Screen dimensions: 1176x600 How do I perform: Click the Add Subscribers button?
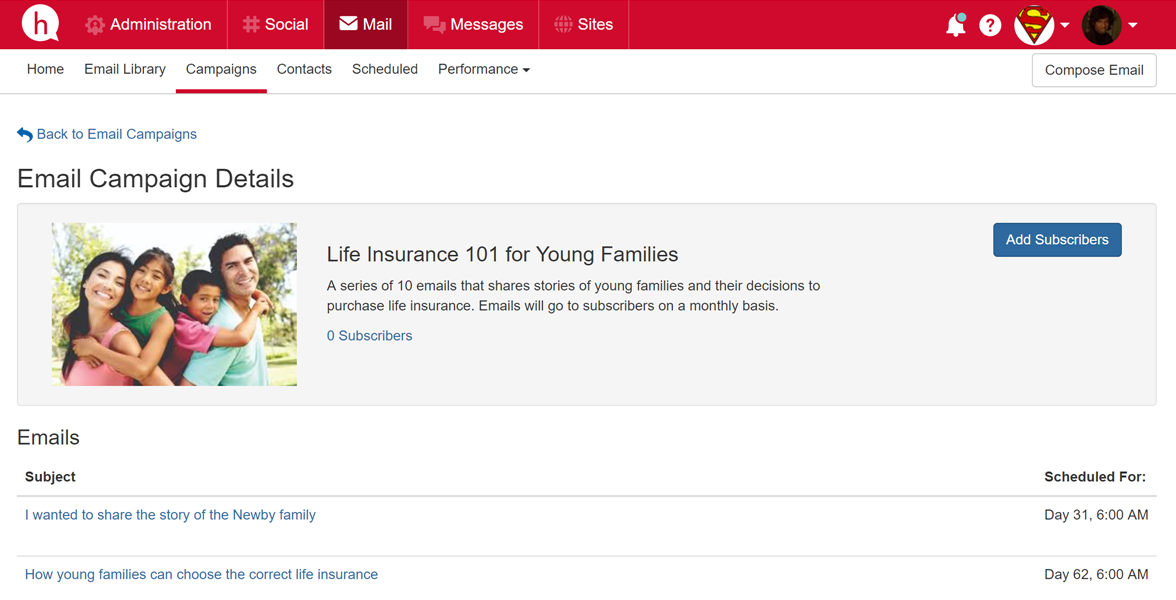coord(1058,240)
